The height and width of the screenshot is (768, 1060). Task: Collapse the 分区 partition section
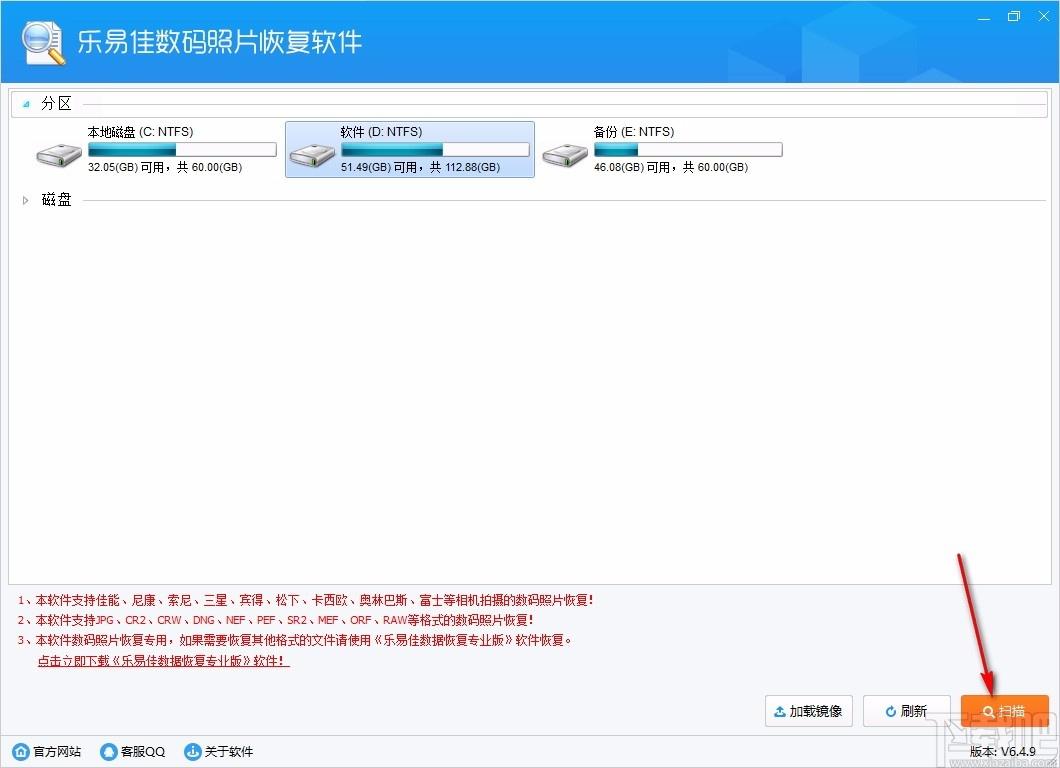(26, 104)
